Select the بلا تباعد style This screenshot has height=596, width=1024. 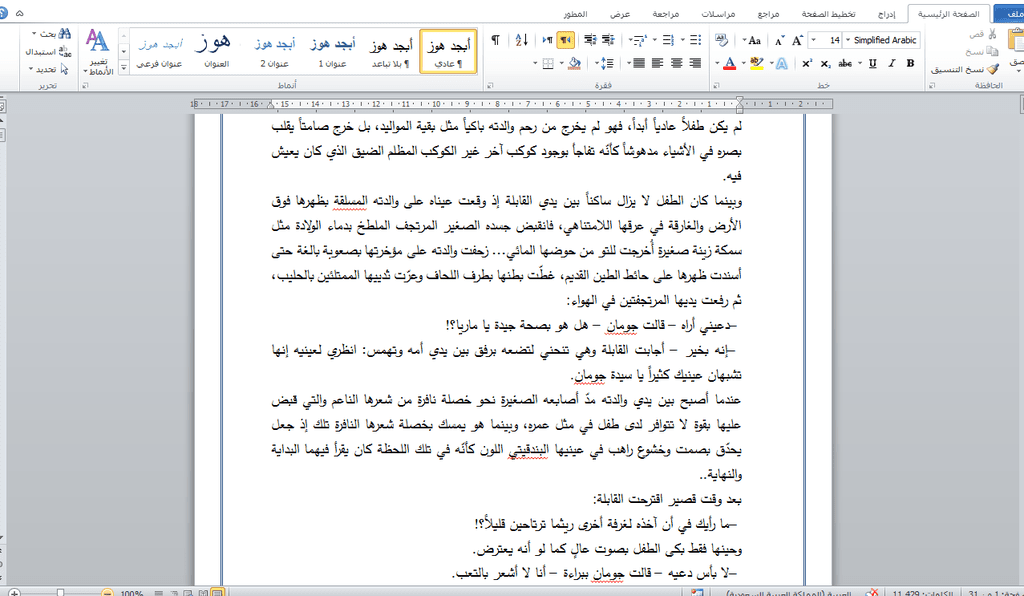click(x=391, y=52)
